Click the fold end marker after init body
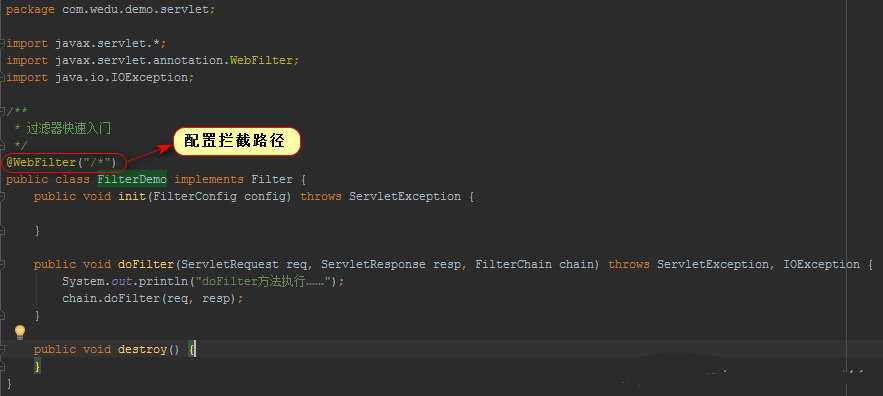The image size is (883, 396). coord(3,230)
